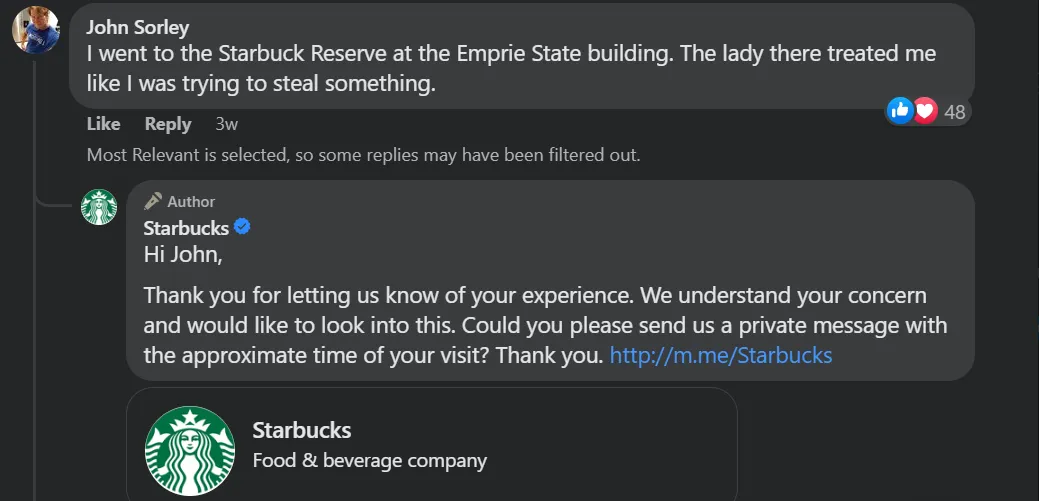Click John Sorley's profile picture
The image size is (1039, 501).
point(35,29)
